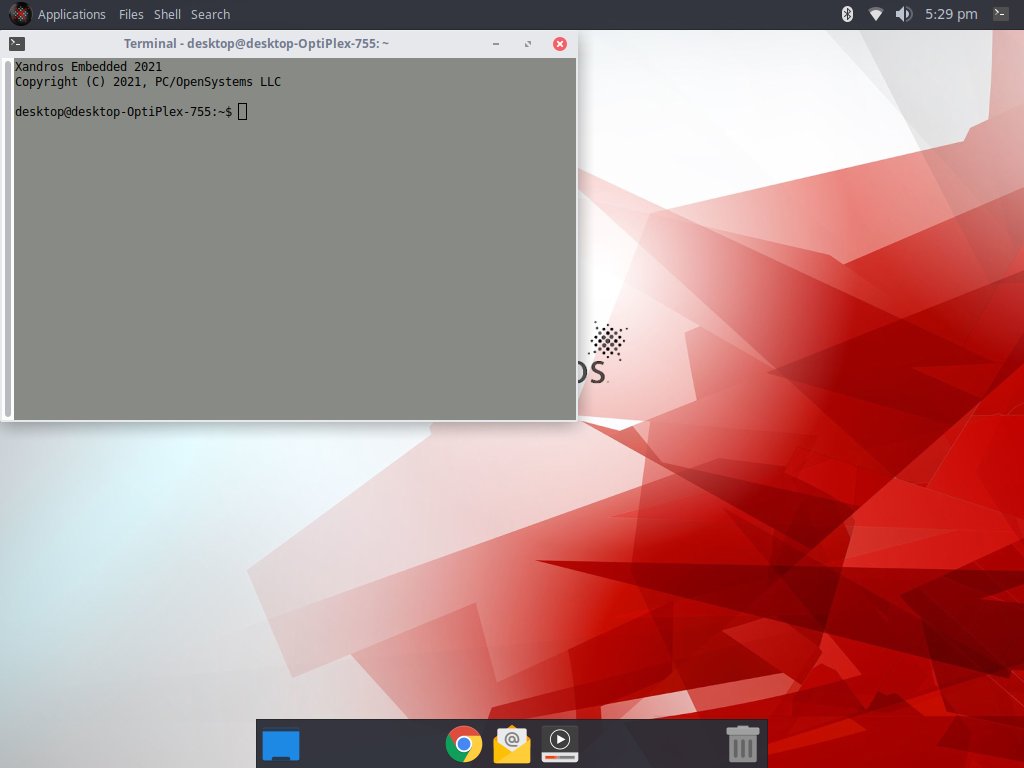1024x768 pixels.
Task: Open the email client in dock
Action: tap(512, 744)
